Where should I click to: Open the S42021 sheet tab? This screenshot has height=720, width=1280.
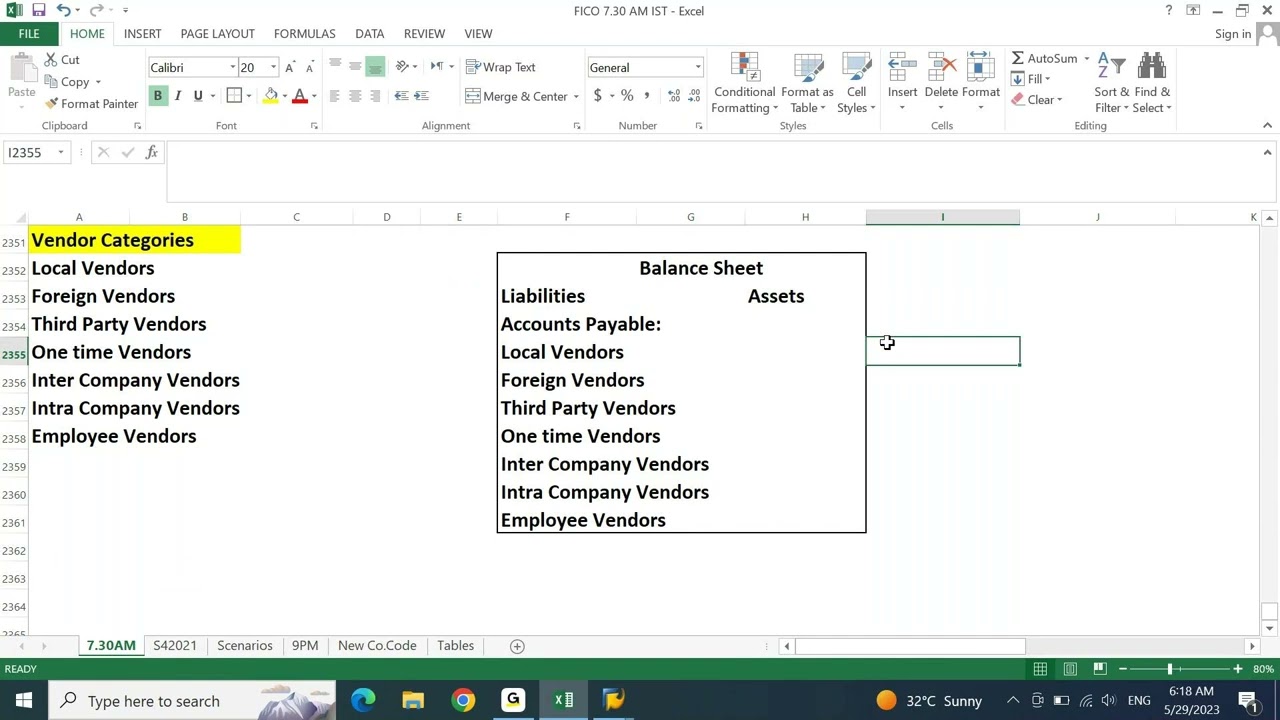(175, 646)
